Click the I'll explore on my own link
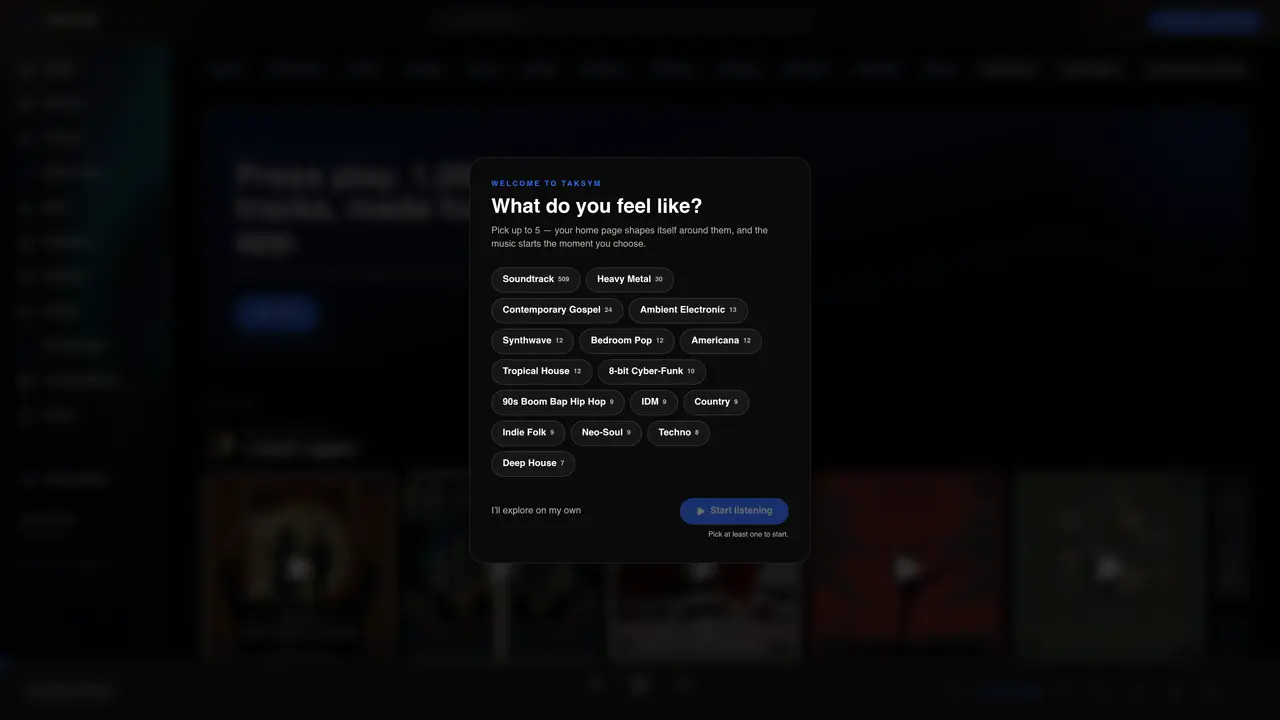 pos(536,511)
